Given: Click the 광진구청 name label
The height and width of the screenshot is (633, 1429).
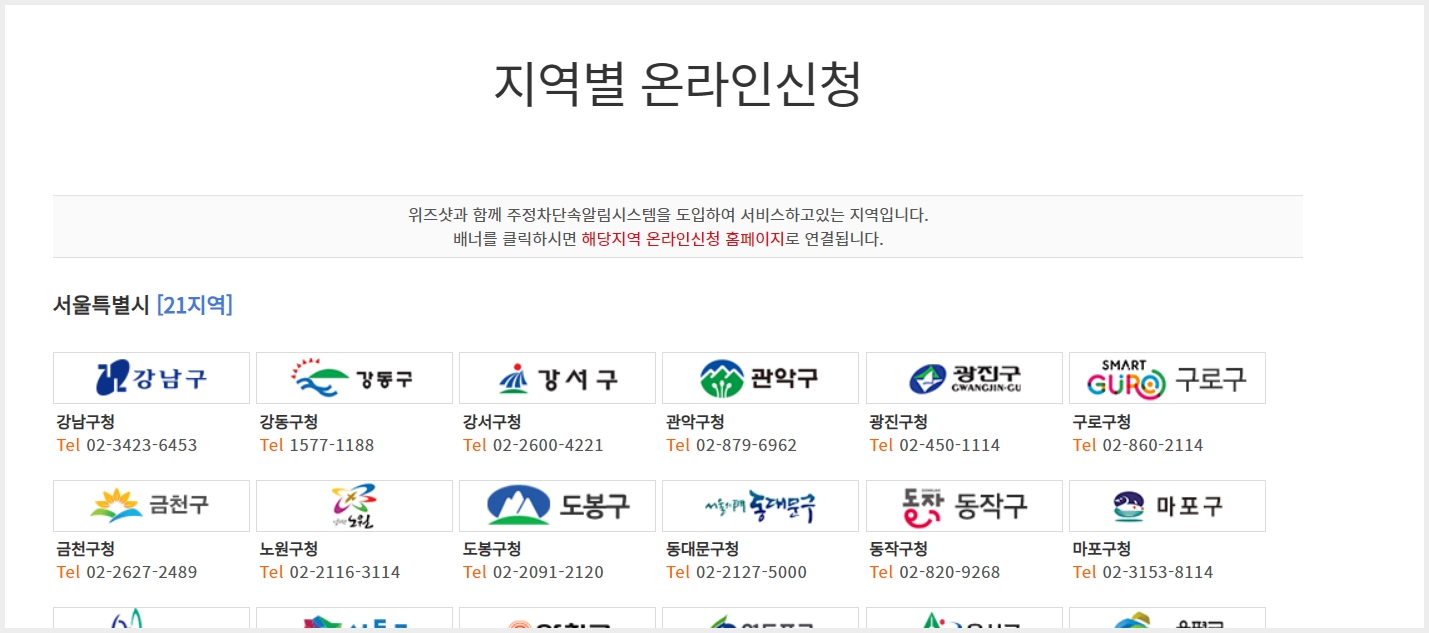Looking at the screenshot, I should coord(899,422).
